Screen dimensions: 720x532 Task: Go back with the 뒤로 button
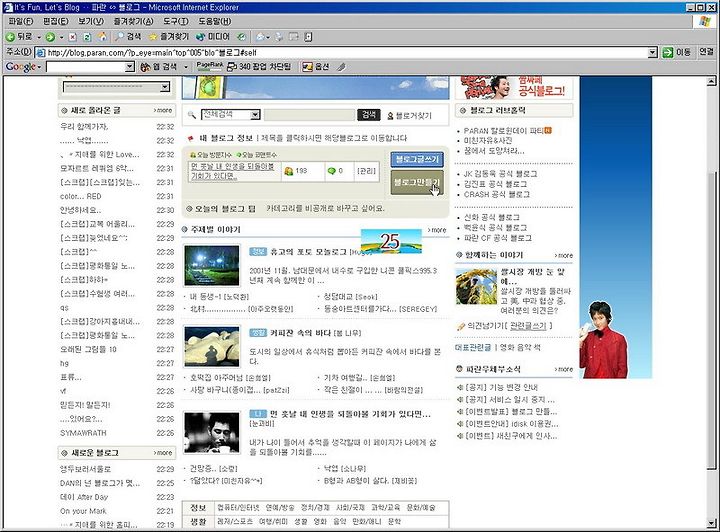19,37
